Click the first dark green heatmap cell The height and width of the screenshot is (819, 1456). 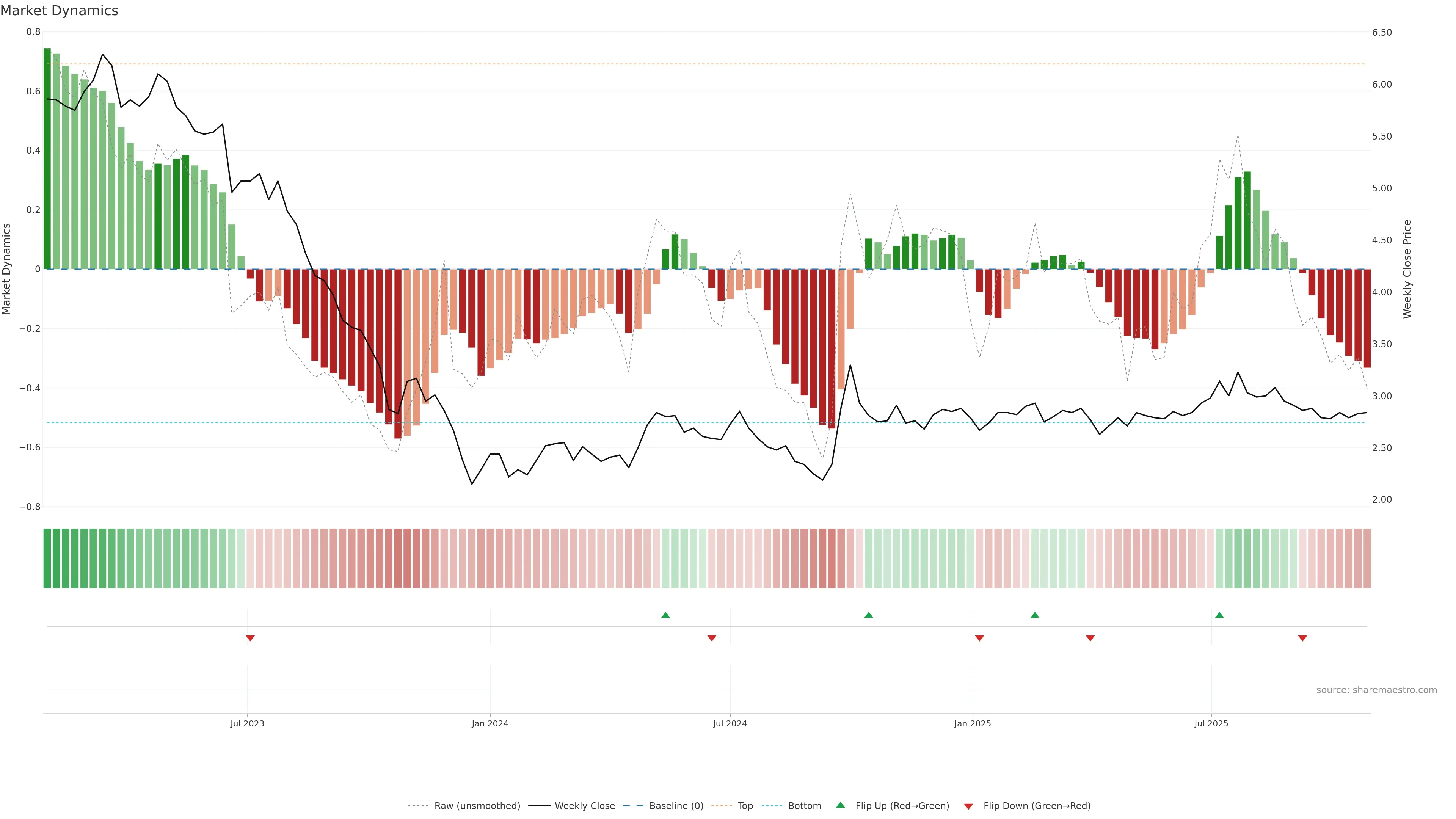[x=47, y=558]
